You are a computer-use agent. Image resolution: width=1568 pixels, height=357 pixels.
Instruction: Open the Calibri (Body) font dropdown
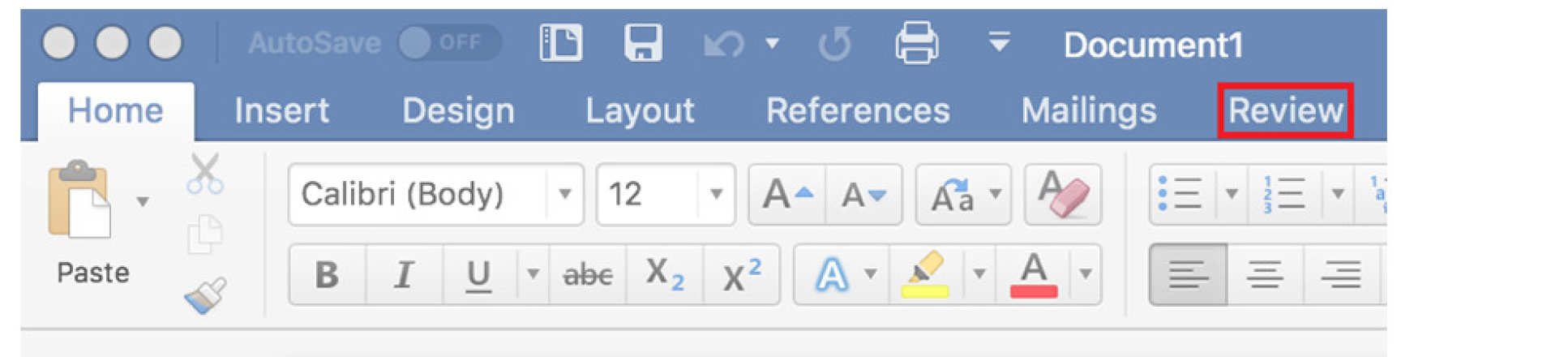(565, 195)
